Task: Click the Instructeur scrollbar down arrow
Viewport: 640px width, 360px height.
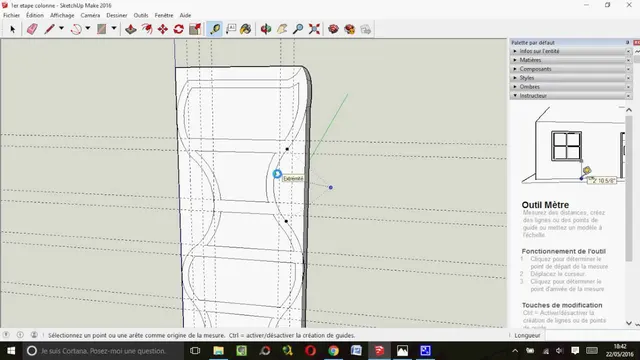Action: (629, 323)
